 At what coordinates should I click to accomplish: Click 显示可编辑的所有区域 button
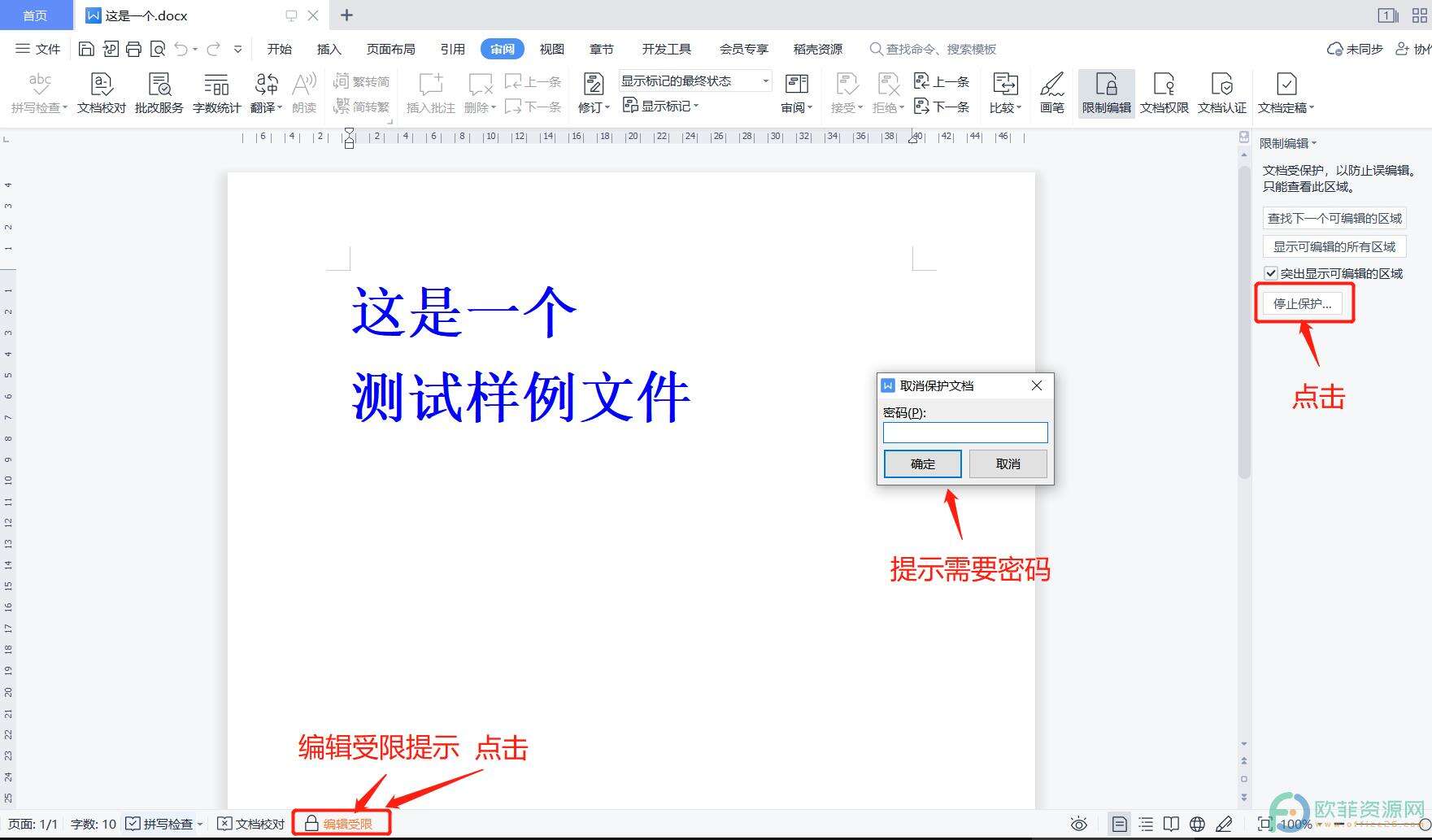point(1334,246)
